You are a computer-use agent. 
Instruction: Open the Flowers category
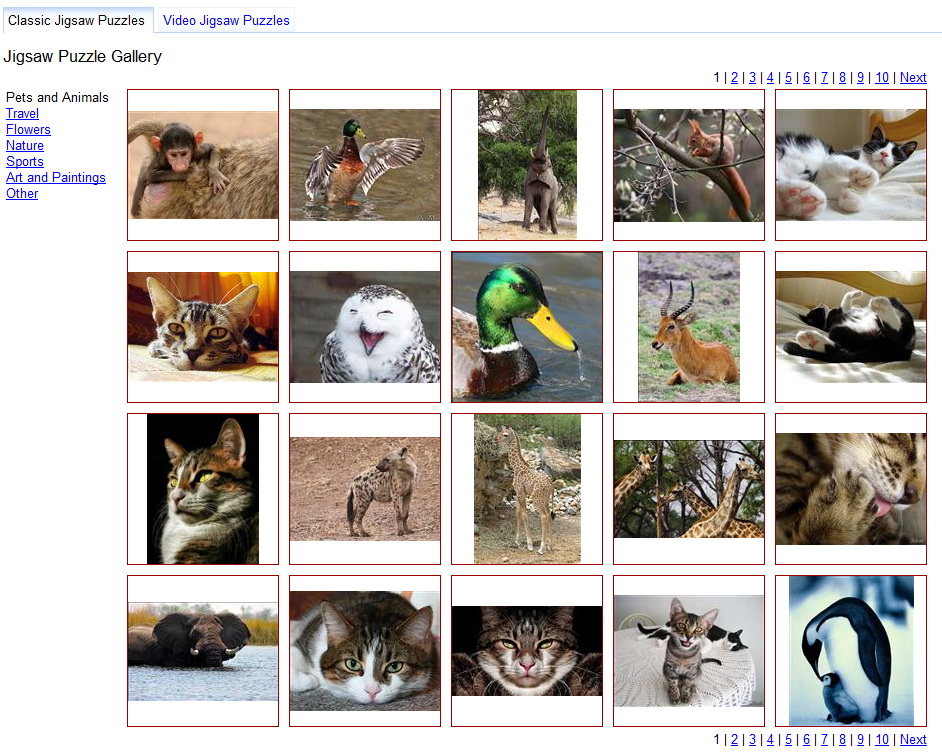[28, 130]
